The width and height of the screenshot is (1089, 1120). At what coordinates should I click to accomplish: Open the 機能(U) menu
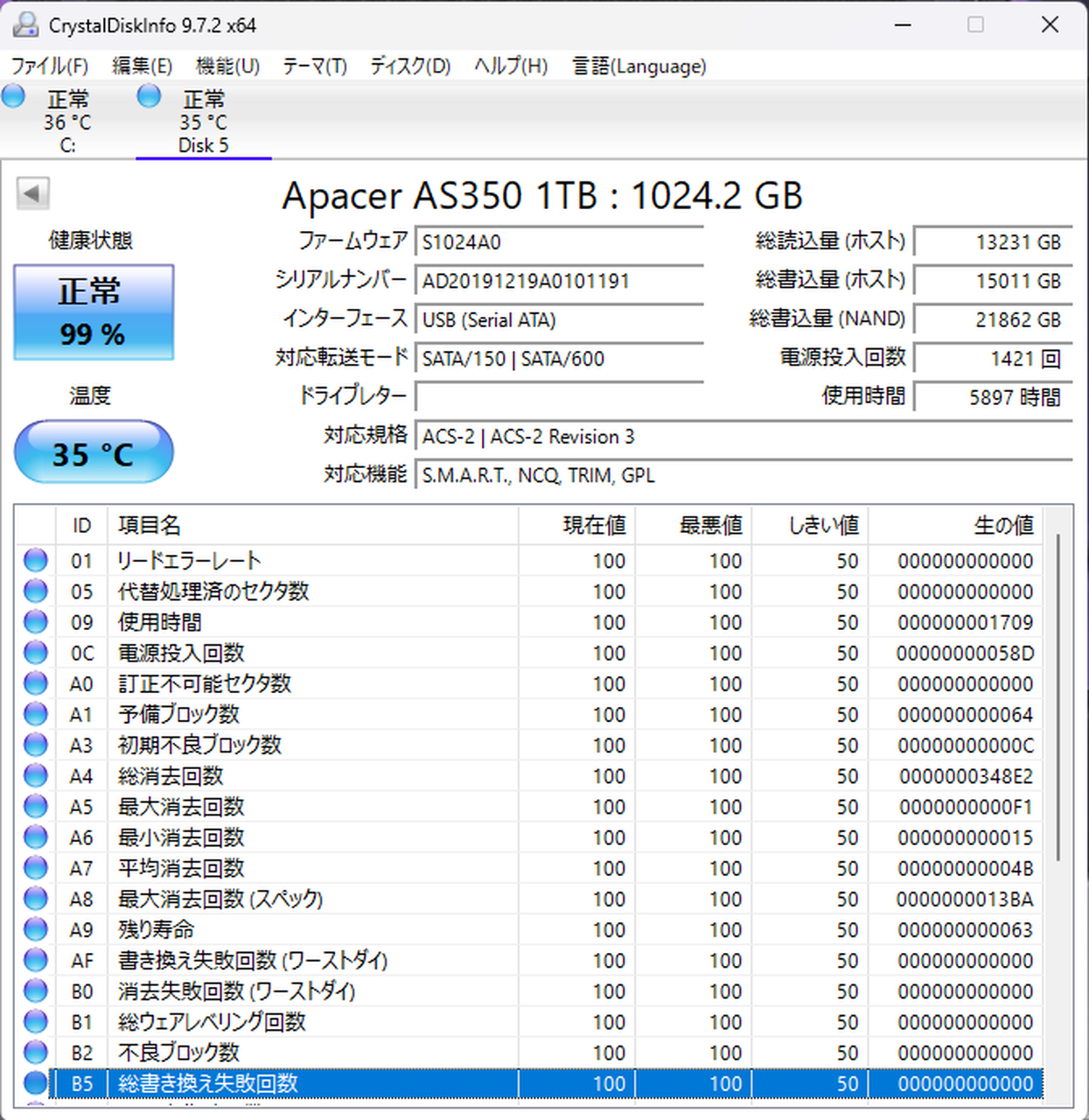tap(227, 66)
